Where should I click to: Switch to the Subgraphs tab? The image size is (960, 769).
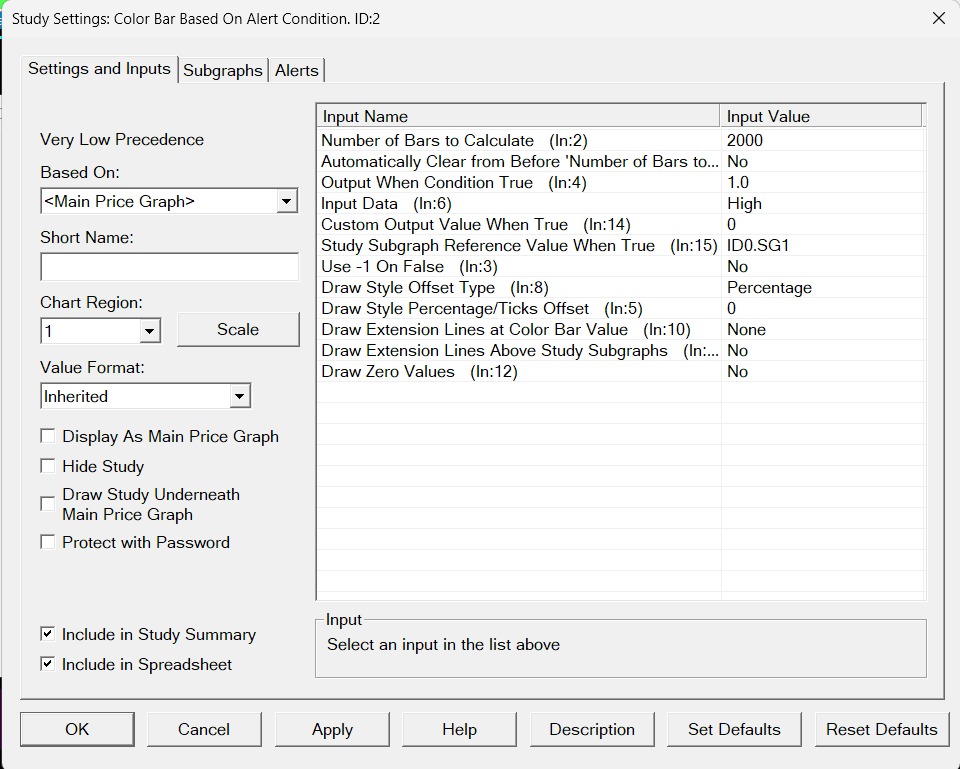pyautogui.click(x=223, y=70)
